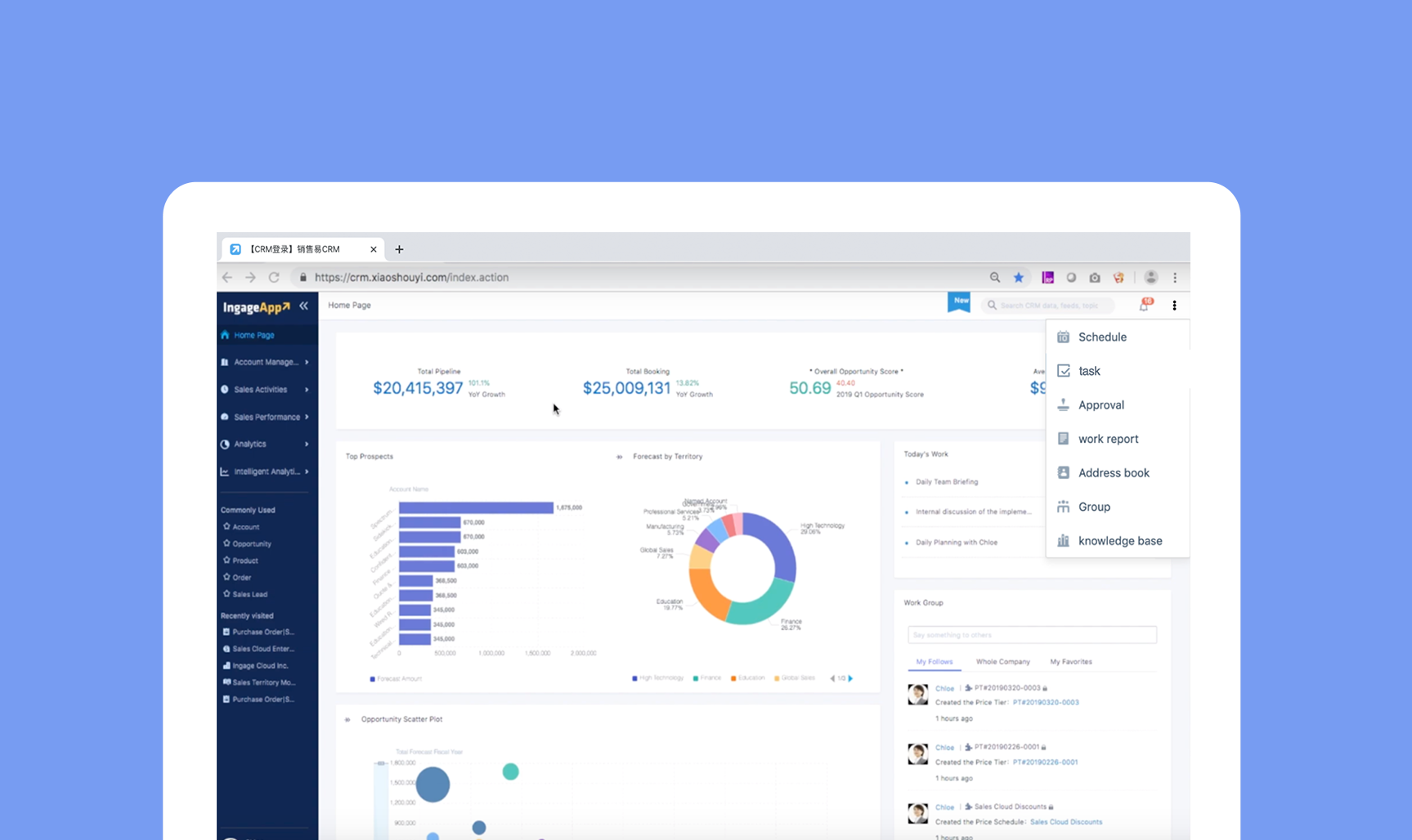
Task: Collapse the sidebar using the double chevron
Action: click(303, 306)
